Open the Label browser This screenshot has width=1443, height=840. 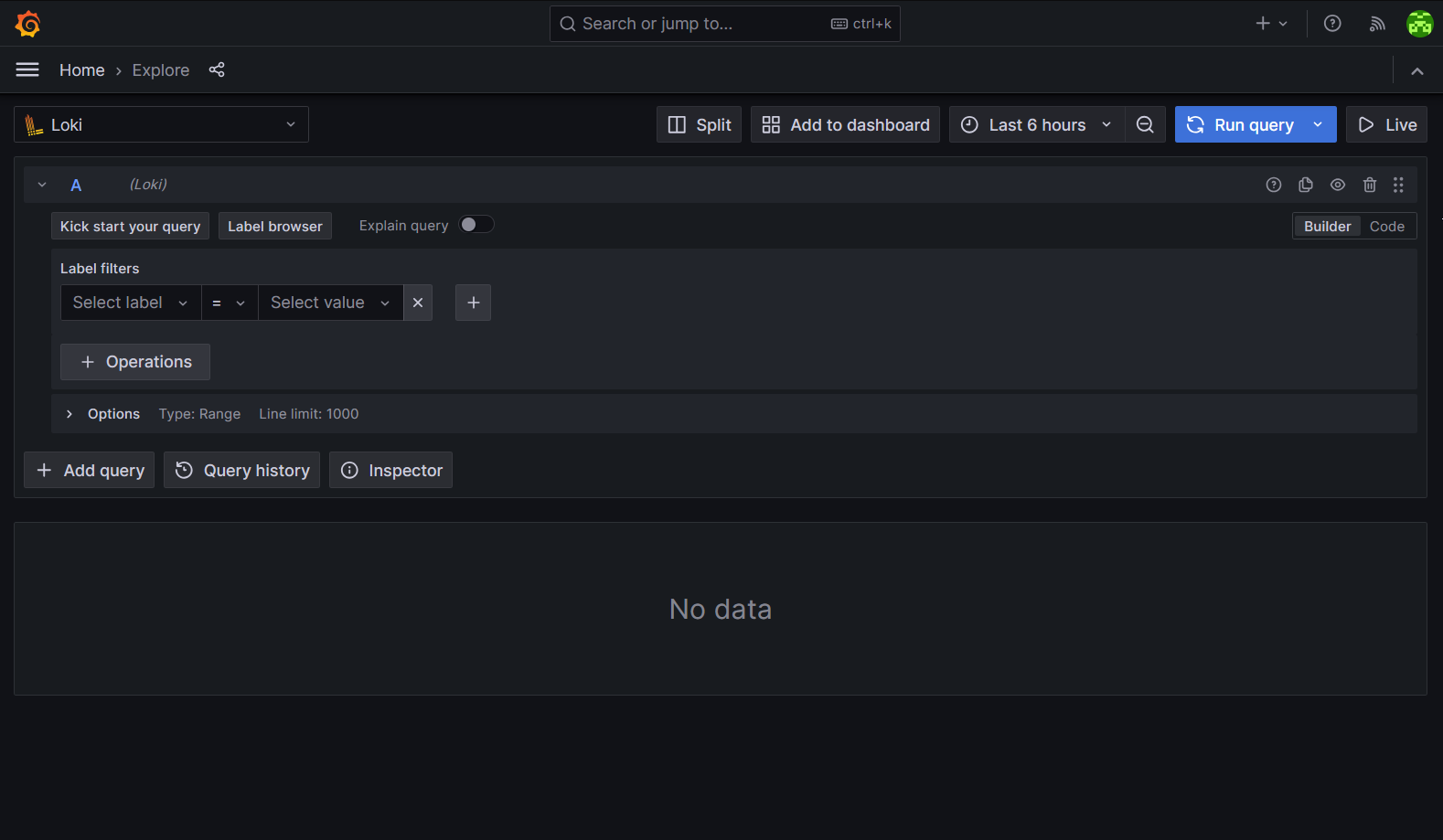(275, 227)
